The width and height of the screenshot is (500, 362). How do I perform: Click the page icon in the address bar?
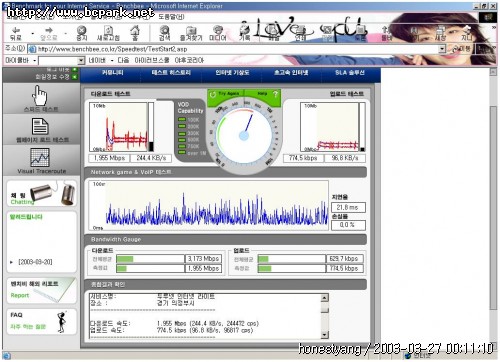(32, 49)
